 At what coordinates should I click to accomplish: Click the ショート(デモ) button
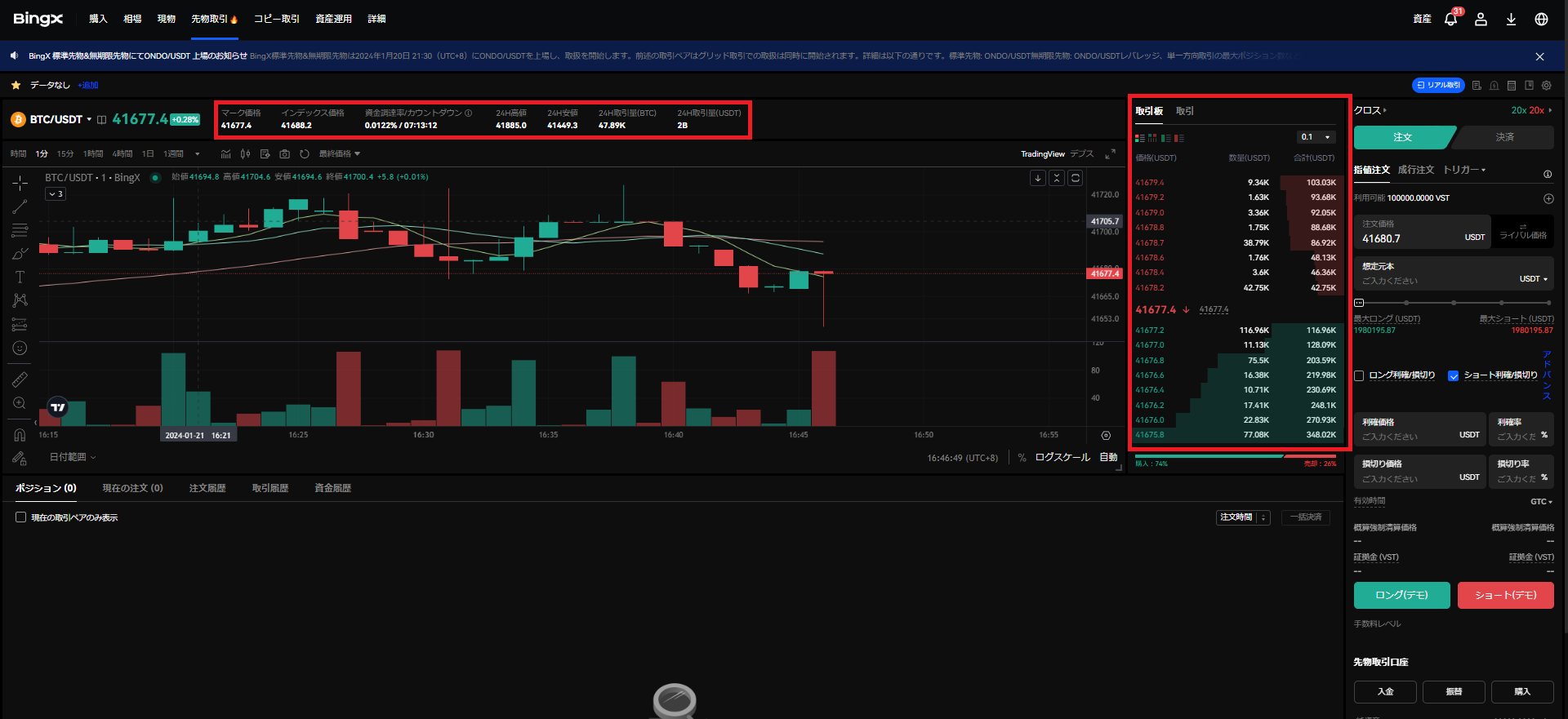click(x=1505, y=595)
